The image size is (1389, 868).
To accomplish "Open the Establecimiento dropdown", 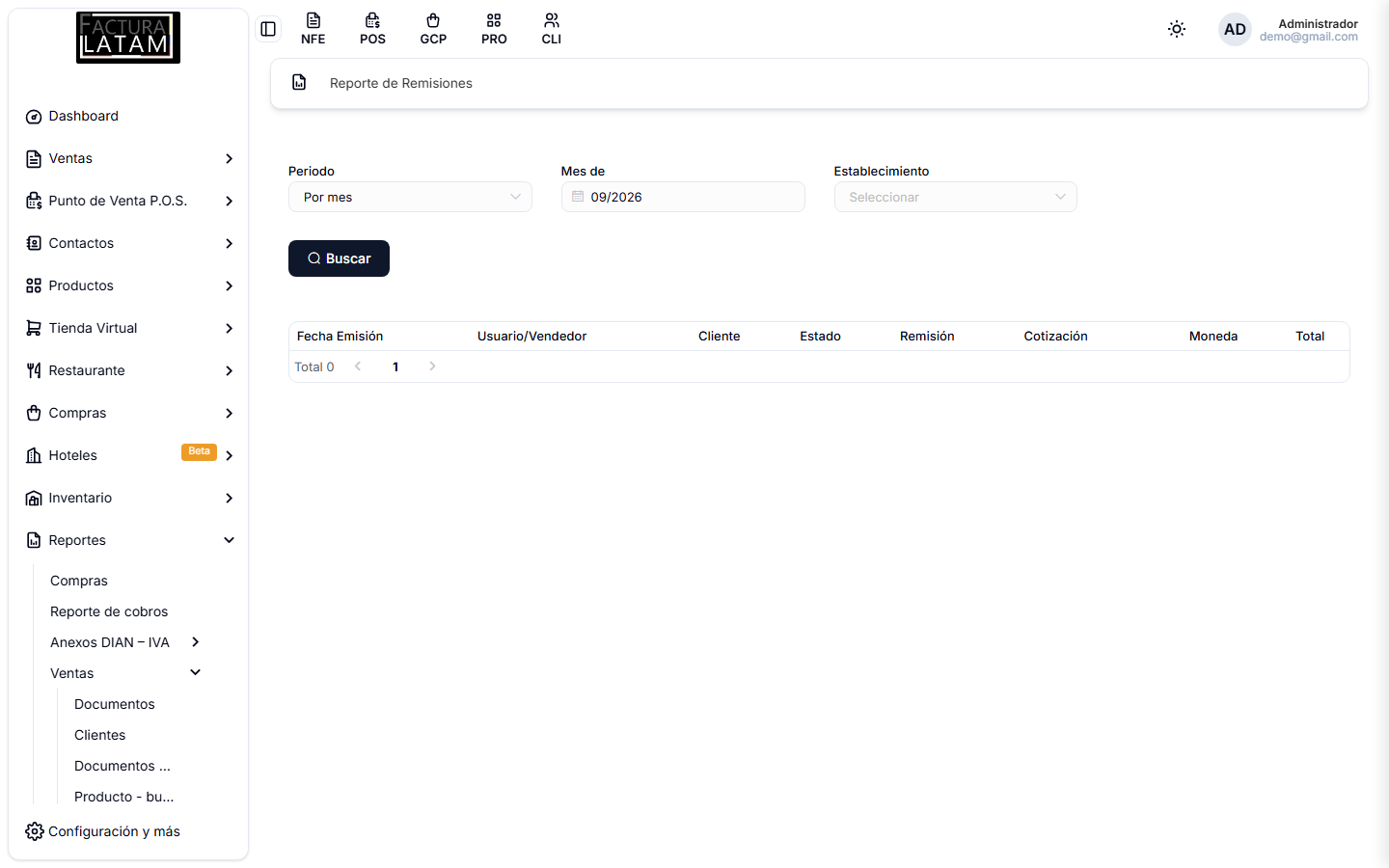I will [955, 197].
